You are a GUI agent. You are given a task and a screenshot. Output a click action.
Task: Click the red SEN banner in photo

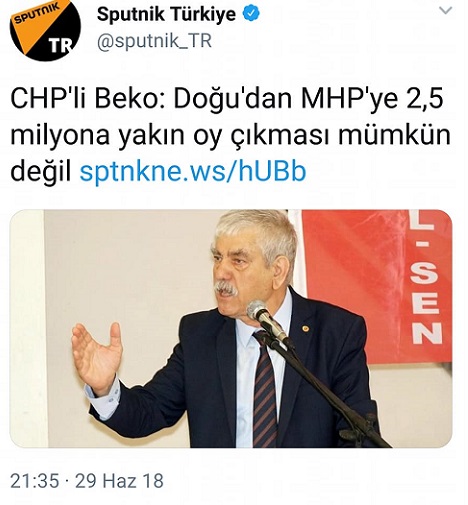377,286
